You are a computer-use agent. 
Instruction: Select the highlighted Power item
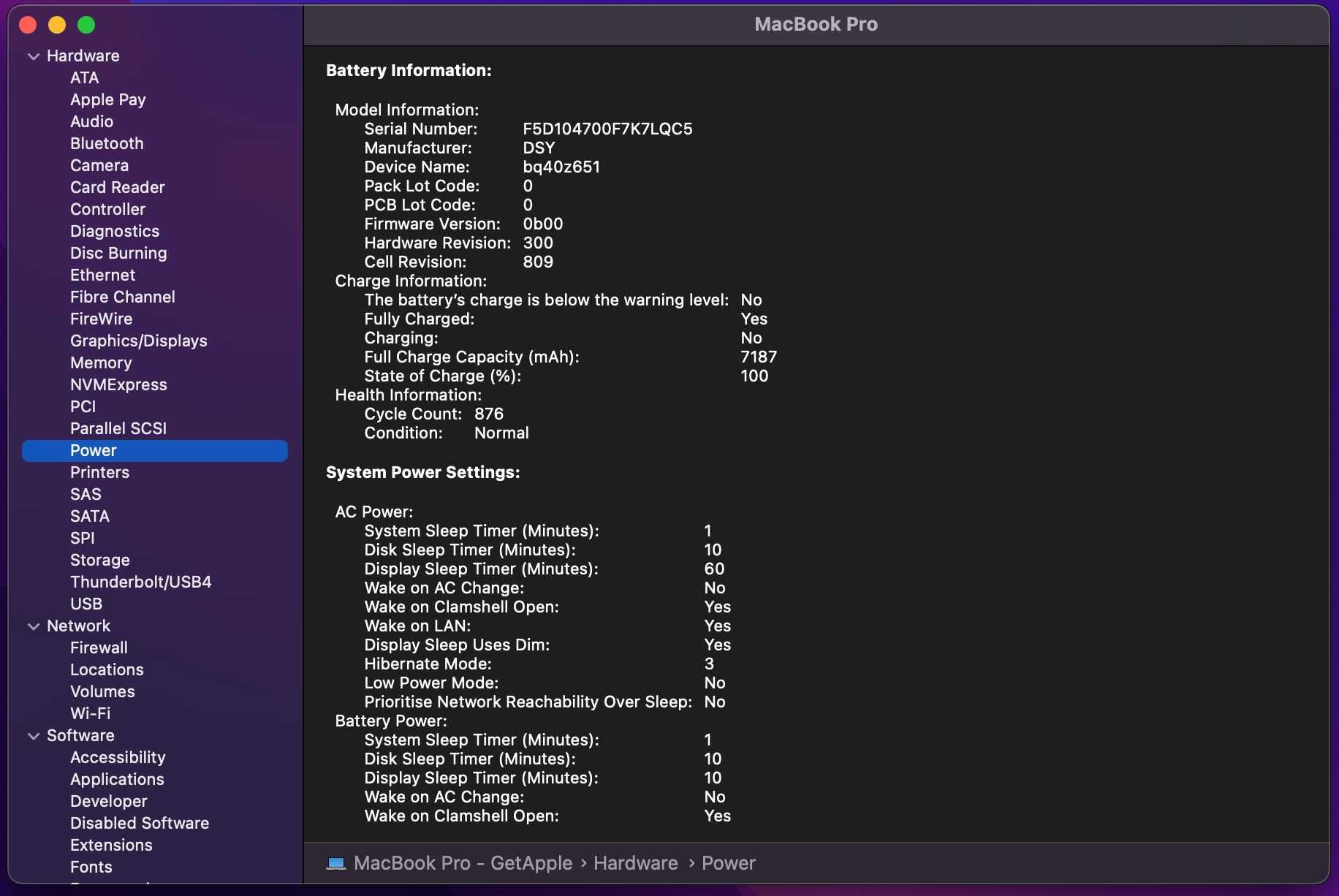155,451
